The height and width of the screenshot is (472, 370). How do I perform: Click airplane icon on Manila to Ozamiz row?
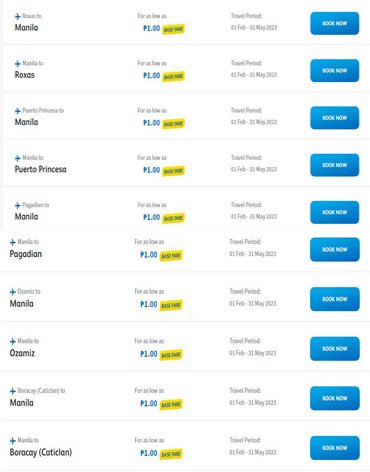click(x=13, y=341)
